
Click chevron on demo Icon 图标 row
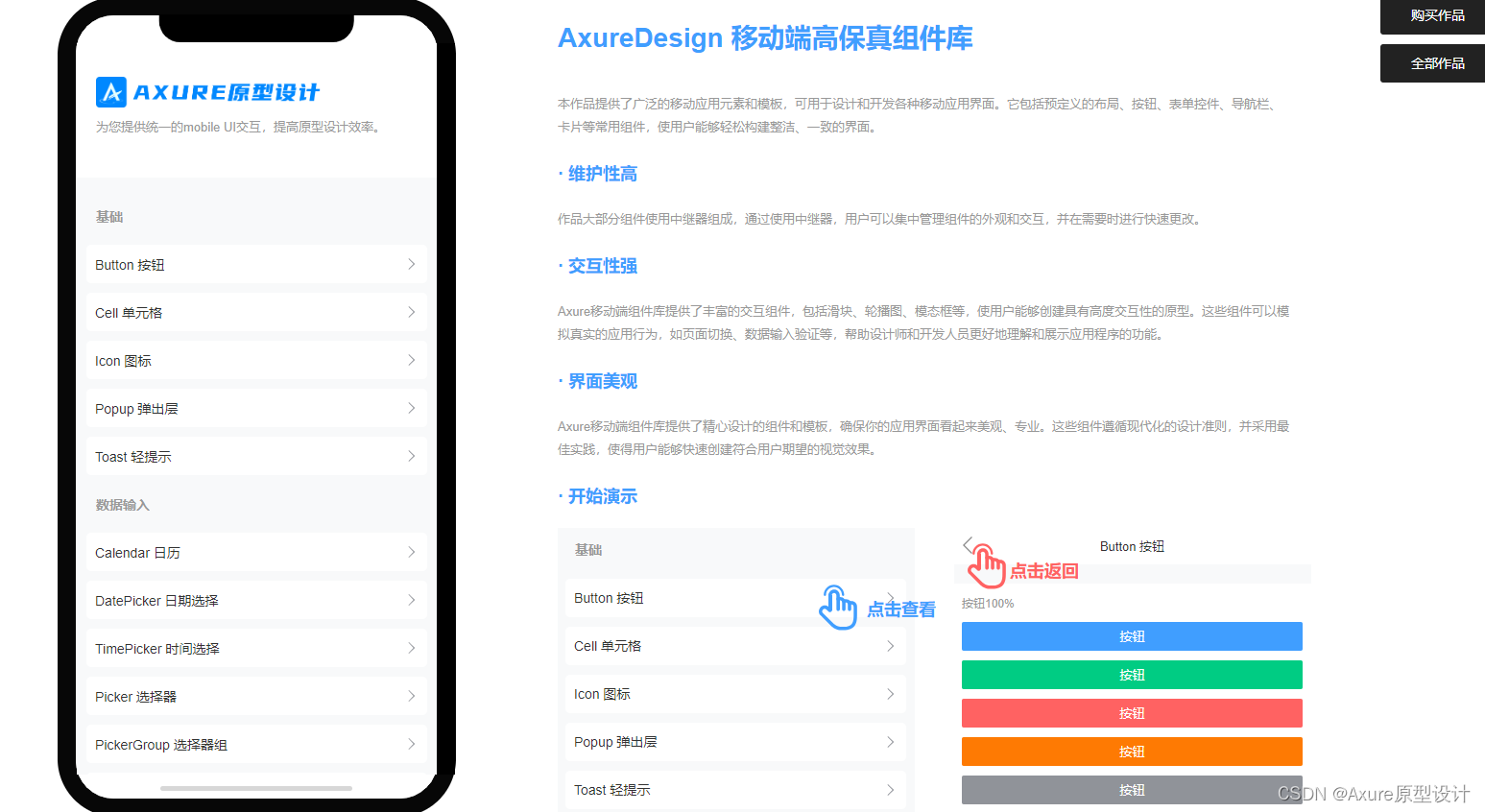coord(890,694)
